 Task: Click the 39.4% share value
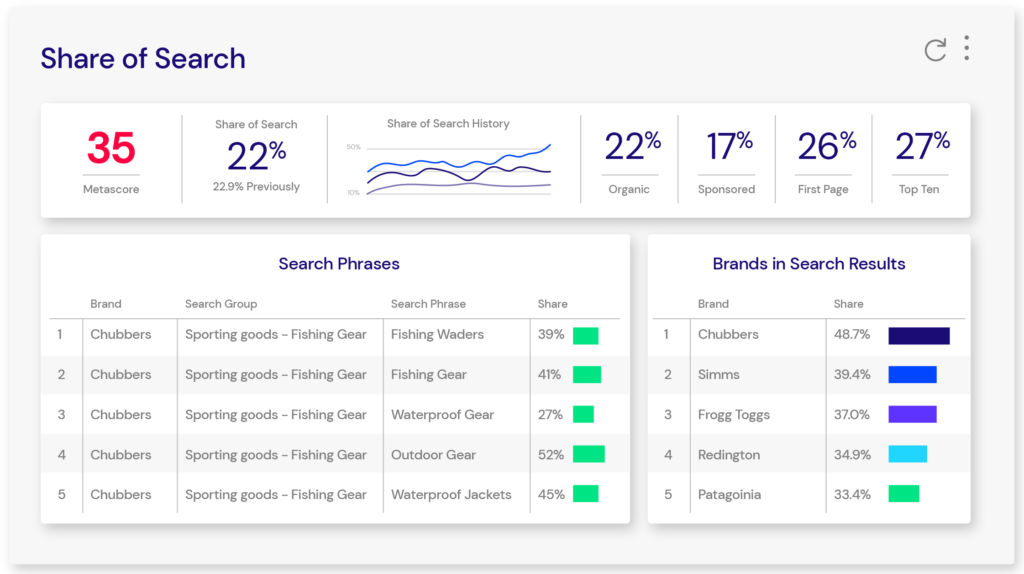[852, 374]
